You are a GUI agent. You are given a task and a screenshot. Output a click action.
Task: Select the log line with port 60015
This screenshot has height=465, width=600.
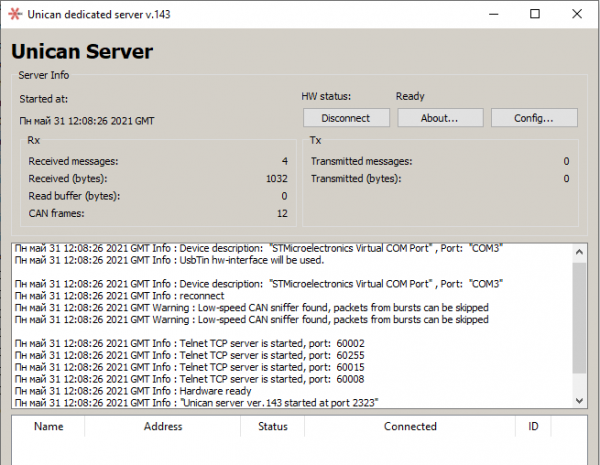tap(190, 367)
